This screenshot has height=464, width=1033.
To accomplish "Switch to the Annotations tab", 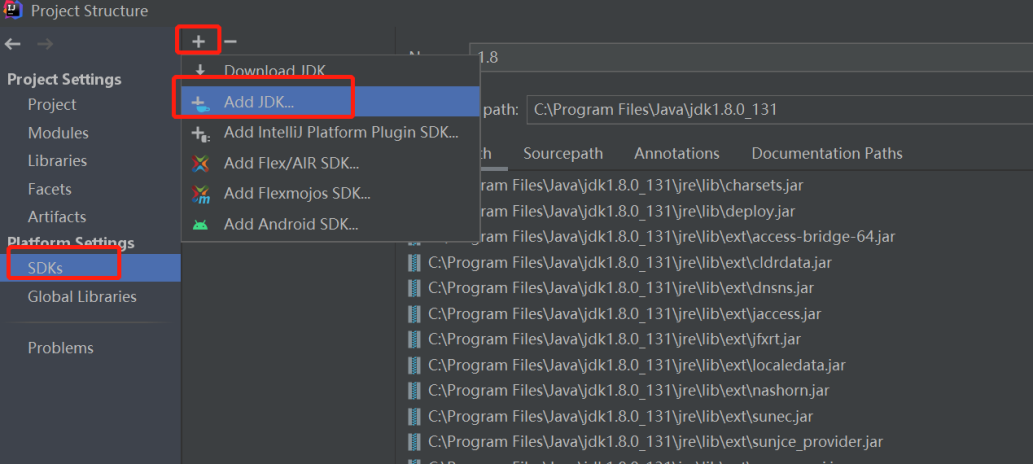I will pyautogui.click(x=677, y=154).
